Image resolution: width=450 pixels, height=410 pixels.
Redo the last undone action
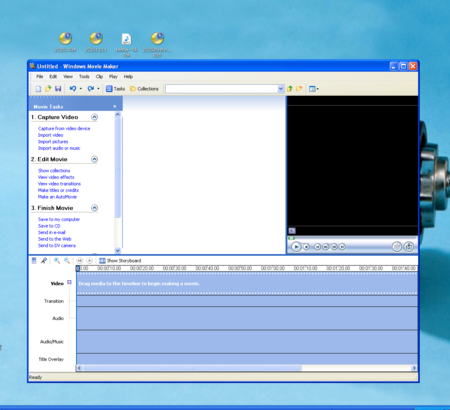(91, 89)
